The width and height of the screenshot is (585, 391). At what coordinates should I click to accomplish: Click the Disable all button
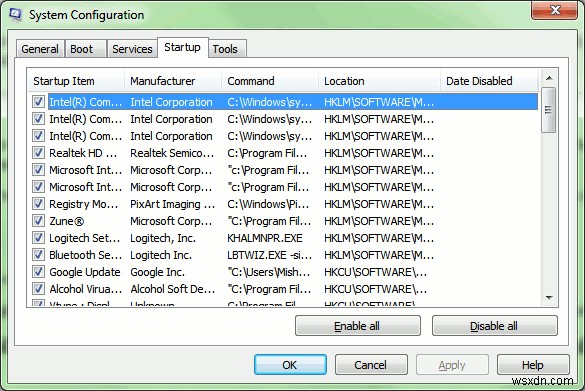click(x=494, y=326)
